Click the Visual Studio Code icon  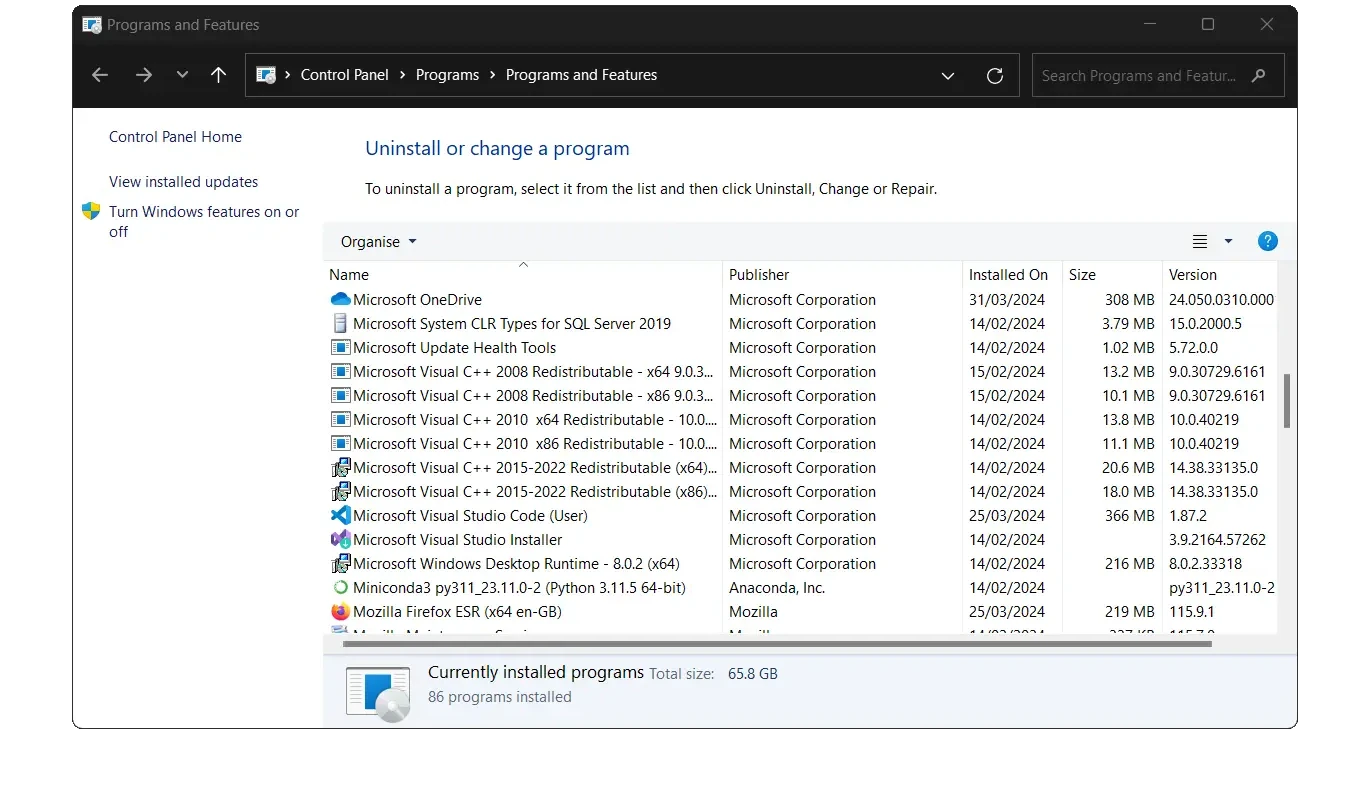point(340,515)
